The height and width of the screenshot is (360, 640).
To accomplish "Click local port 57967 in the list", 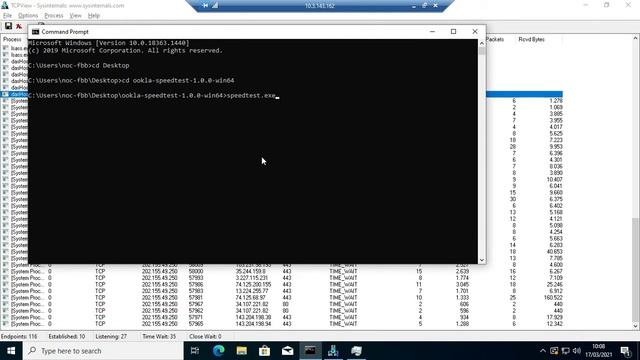I will point(196,304).
